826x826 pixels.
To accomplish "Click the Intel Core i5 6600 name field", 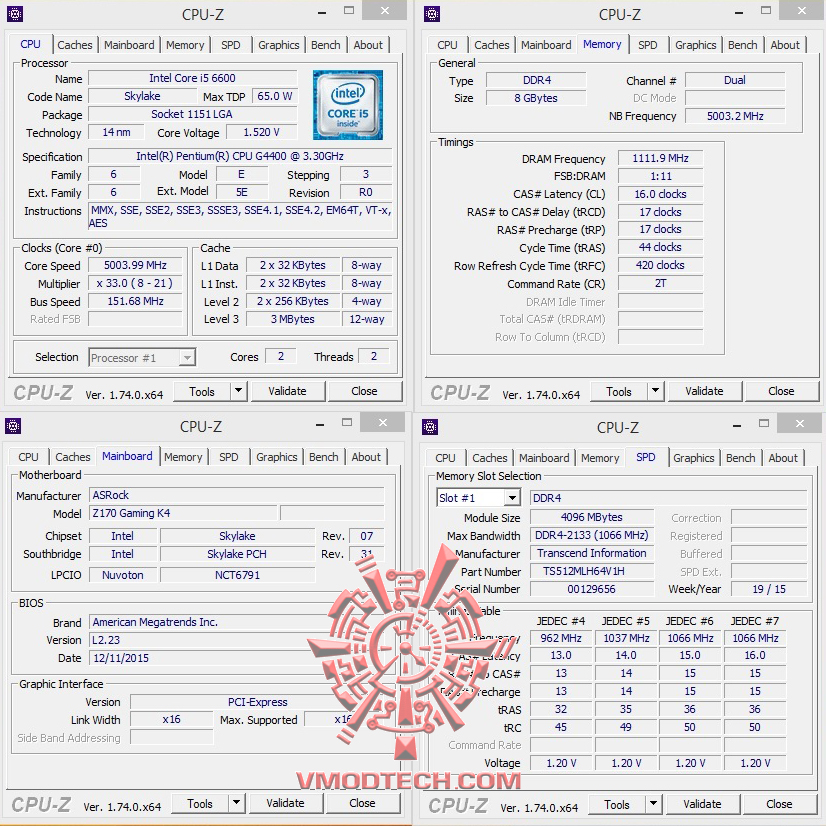I will click(x=192, y=78).
